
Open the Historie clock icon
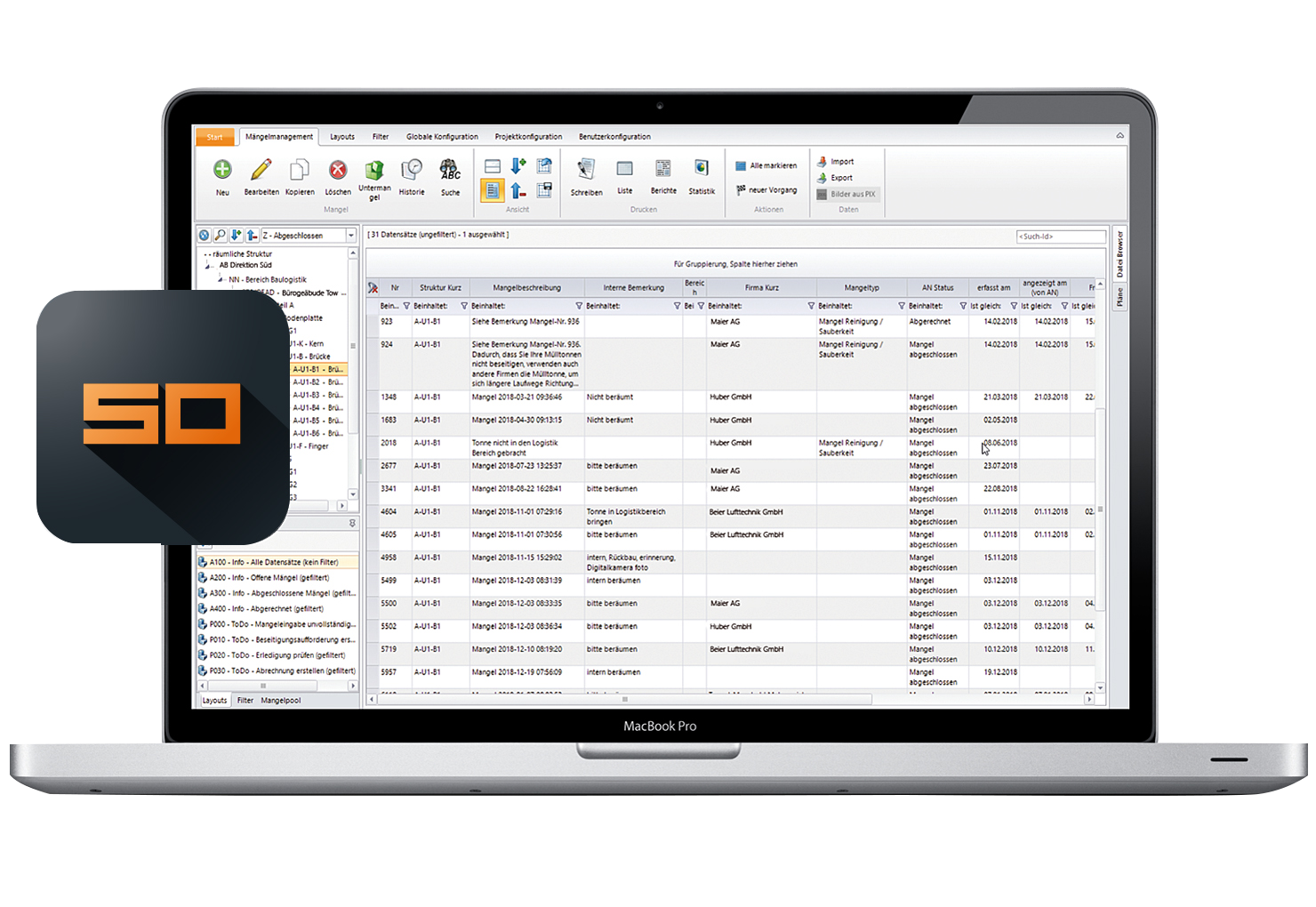tap(412, 170)
